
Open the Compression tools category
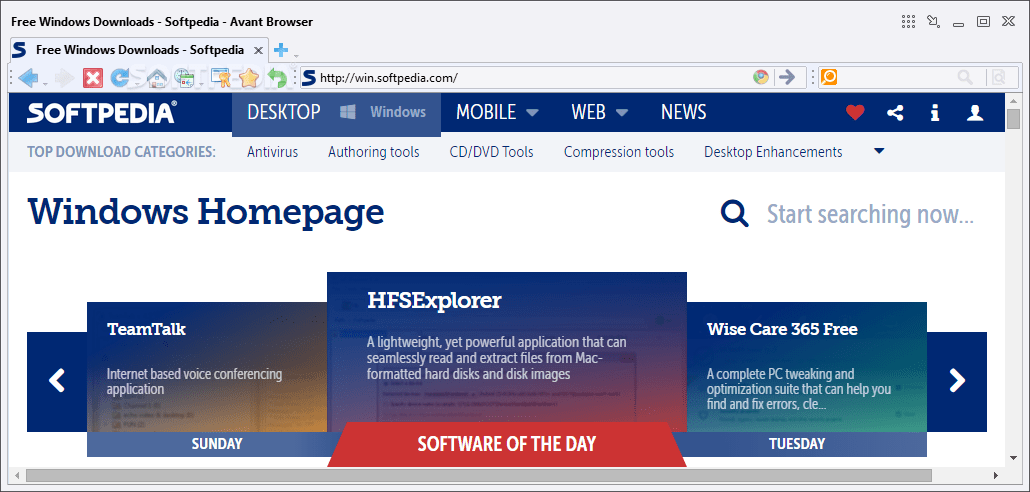coord(619,152)
